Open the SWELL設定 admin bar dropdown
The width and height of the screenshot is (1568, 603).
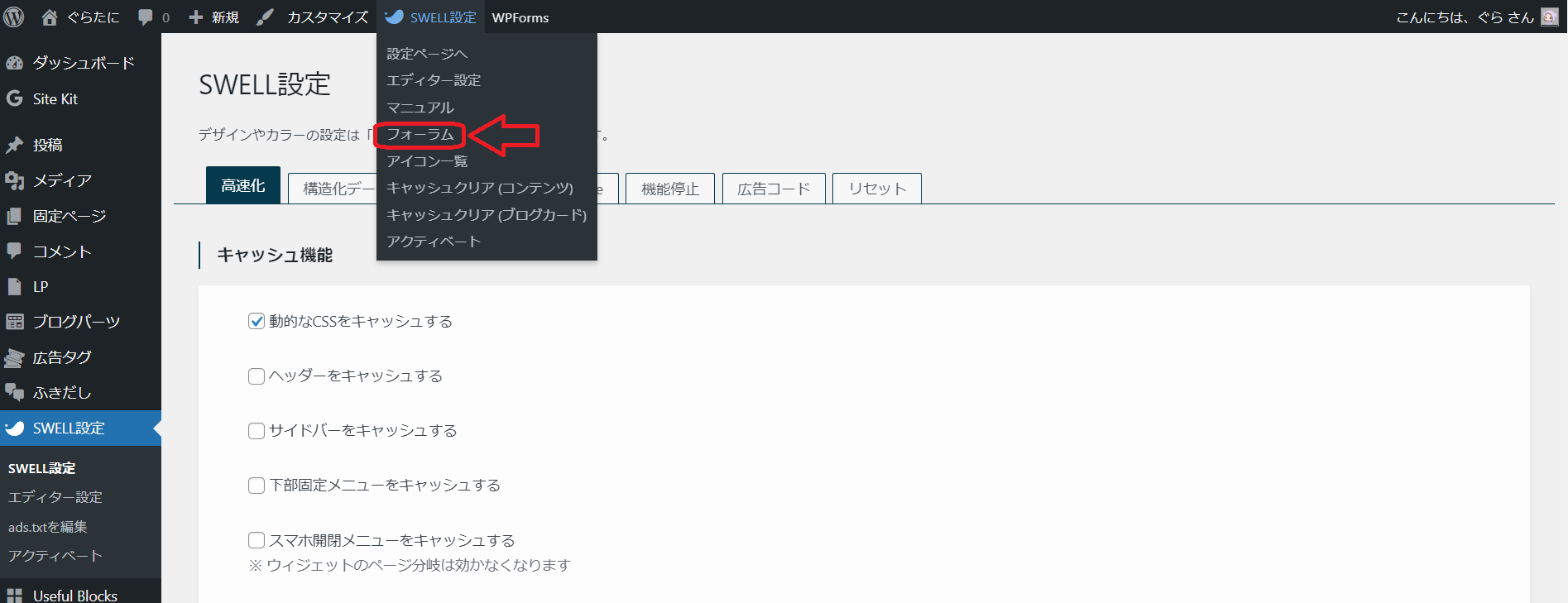[431, 17]
